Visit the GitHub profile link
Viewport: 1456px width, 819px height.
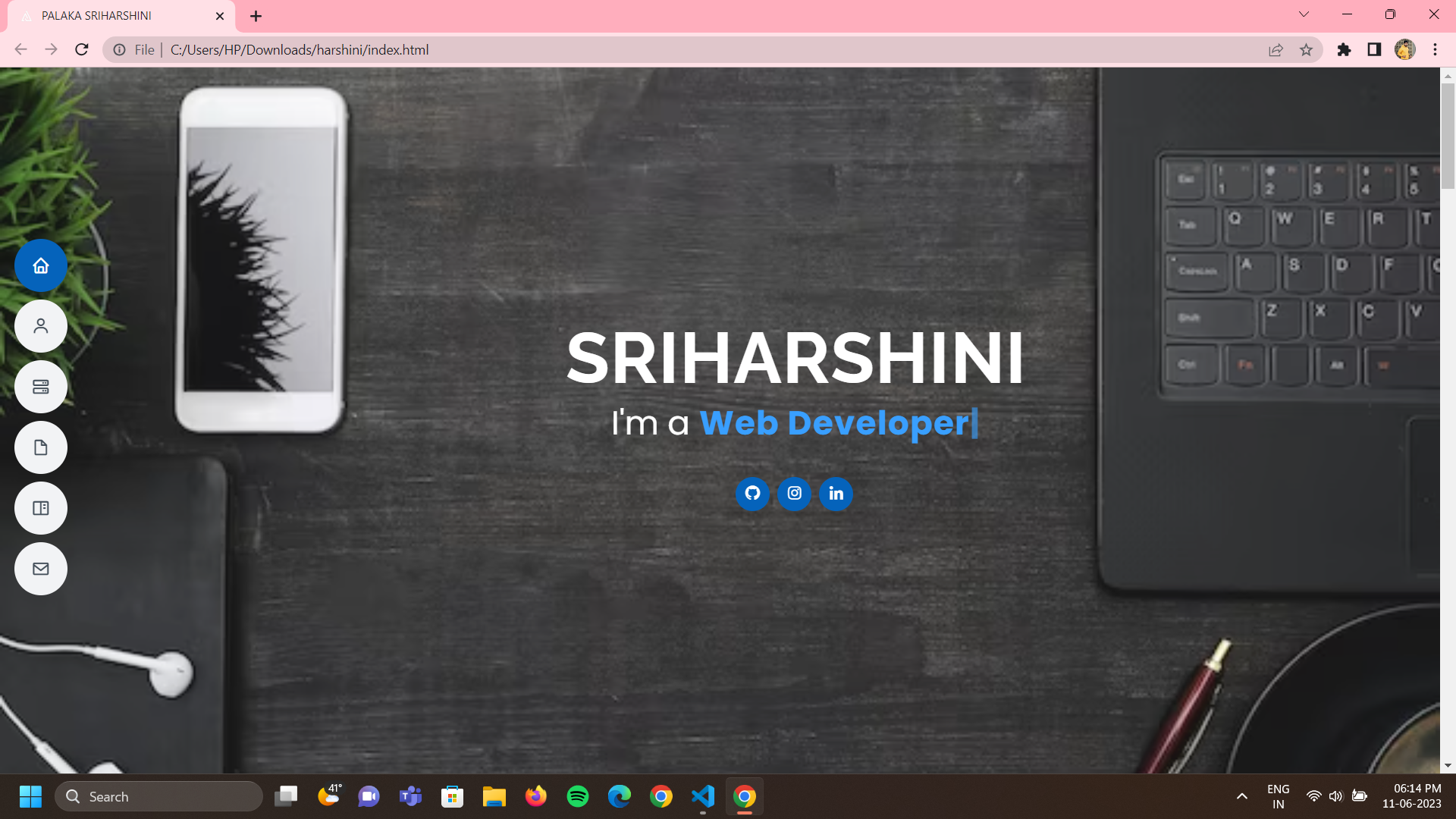pos(752,494)
